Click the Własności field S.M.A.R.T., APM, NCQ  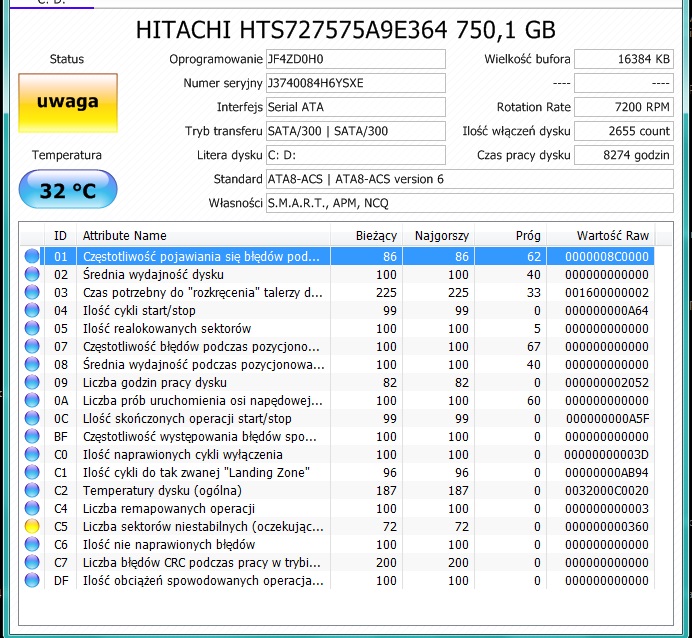click(470, 203)
